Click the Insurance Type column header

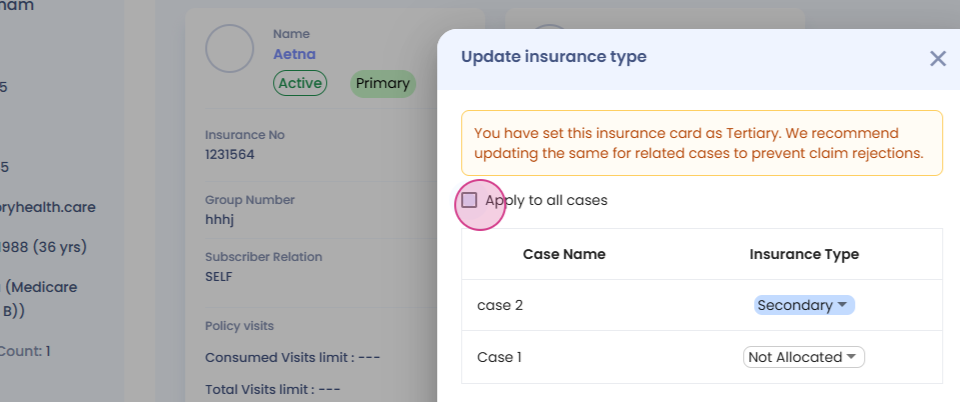[804, 254]
